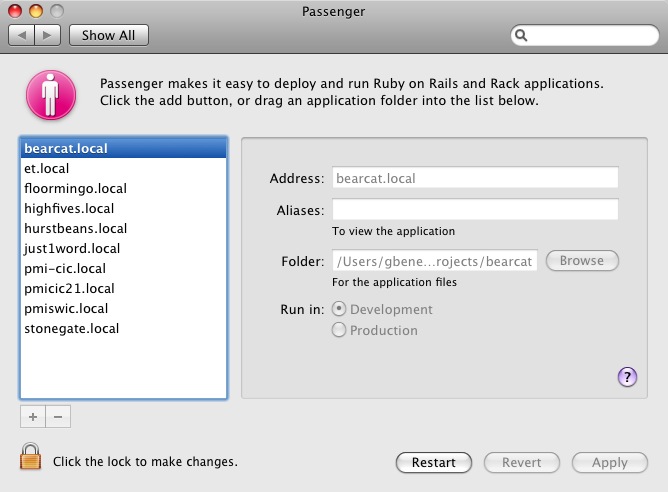The image size is (668, 492).
Task: Select the Production radio button
Action: click(x=339, y=330)
